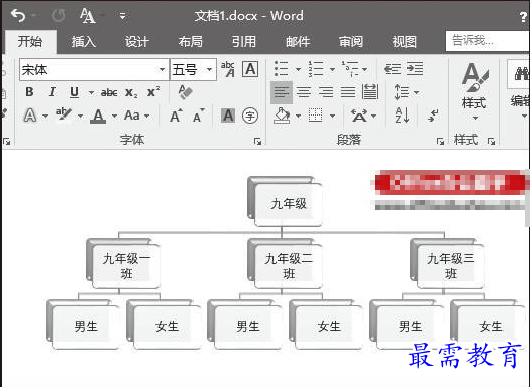This screenshot has width=530, height=387.
Task: Align text right
Action: [326, 92]
